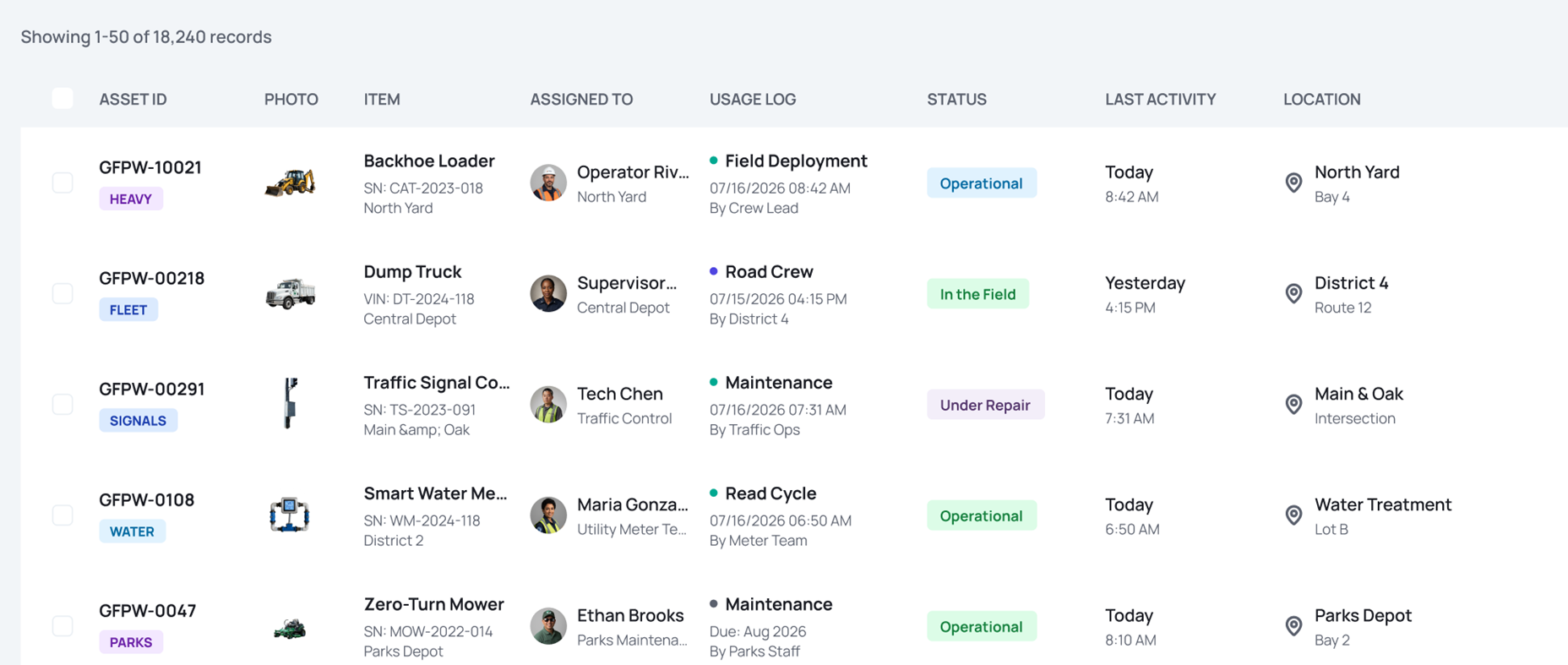Click the HEAVY category tag

click(x=131, y=199)
